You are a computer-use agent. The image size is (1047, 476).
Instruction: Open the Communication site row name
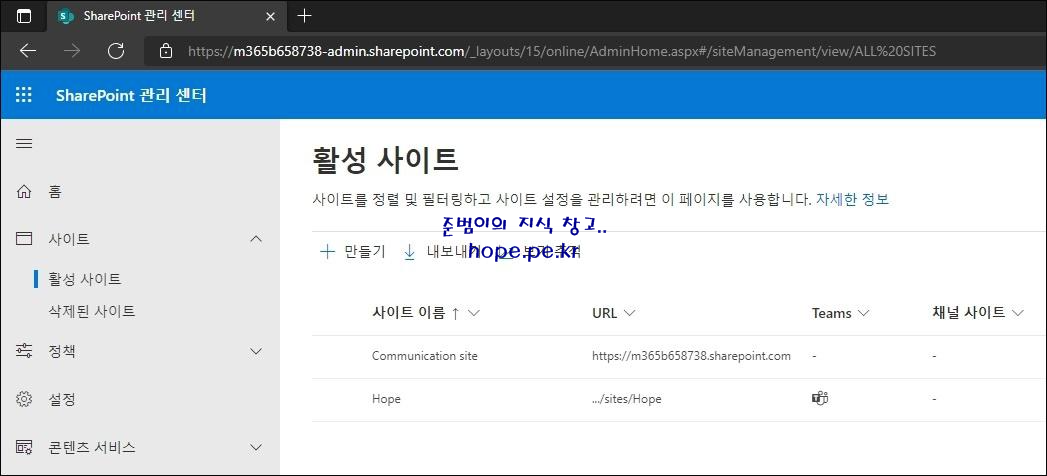(425, 356)
